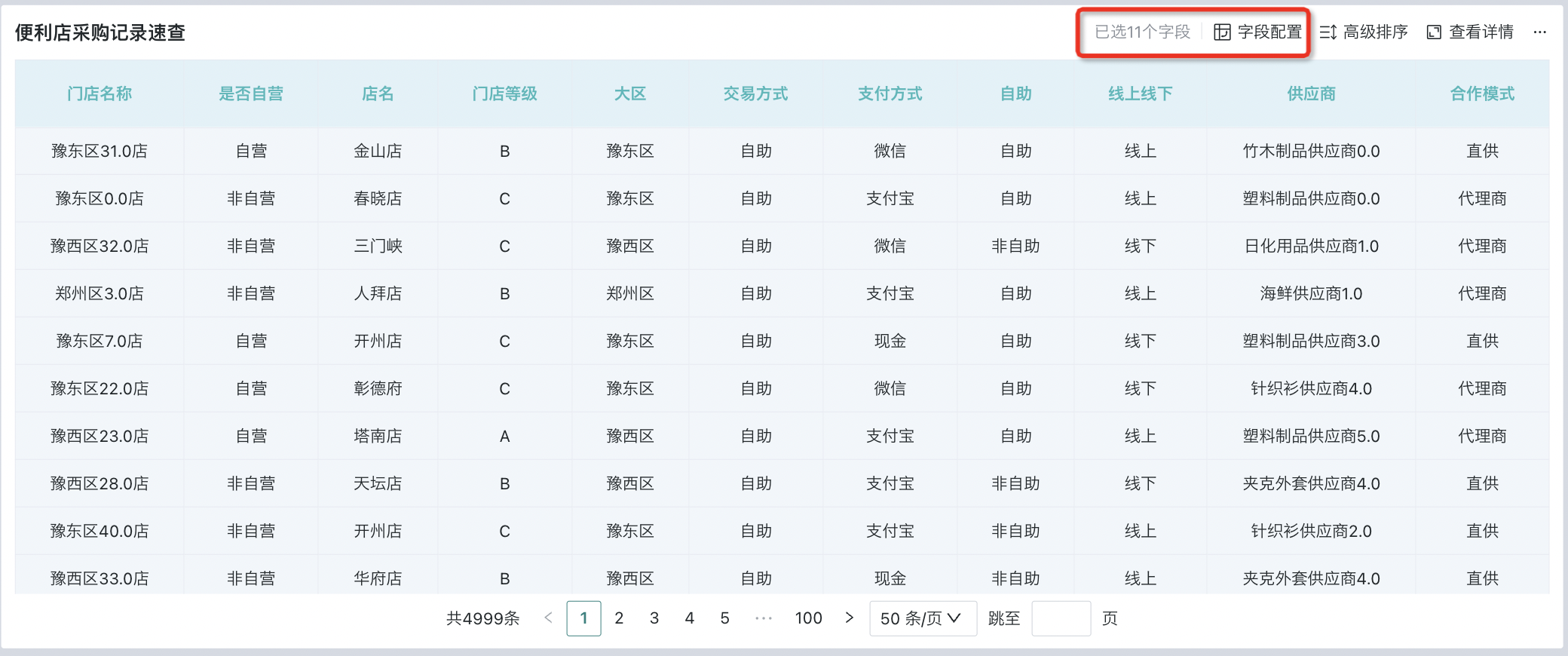
Task: Click the 交易方式 column header
Action: point(756,93)
